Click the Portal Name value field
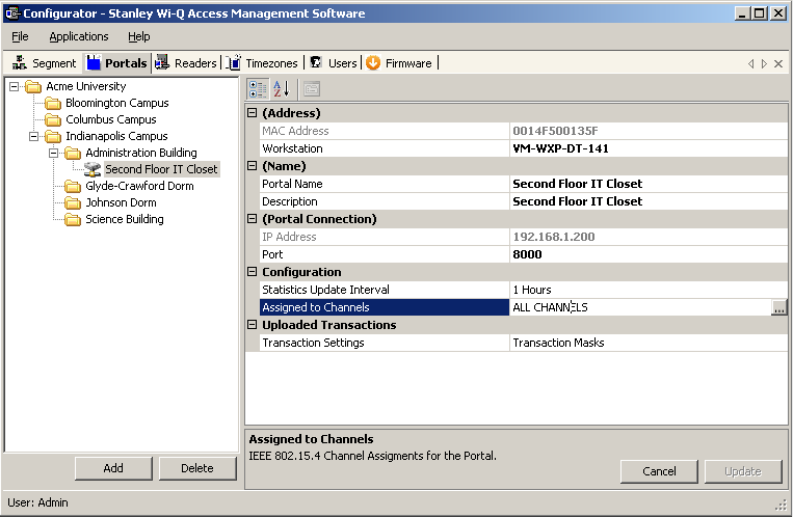 click(648, 184)
